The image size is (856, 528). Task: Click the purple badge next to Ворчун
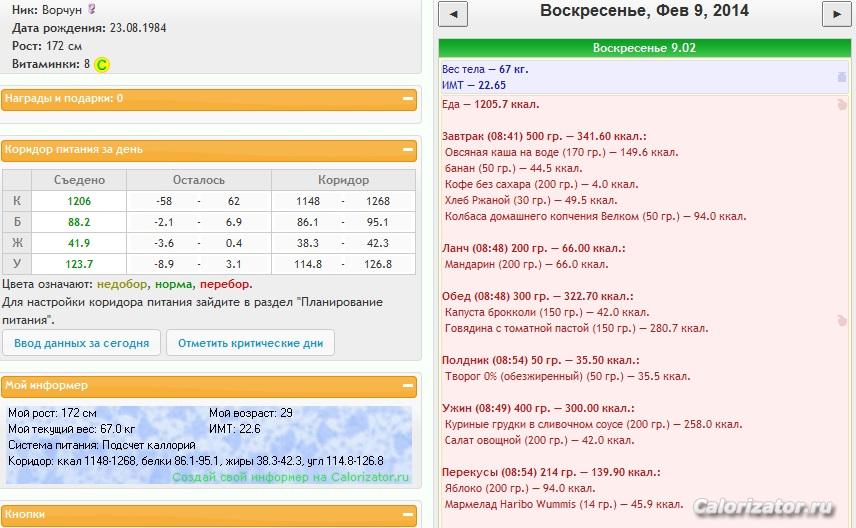click(x=92, y=9)
